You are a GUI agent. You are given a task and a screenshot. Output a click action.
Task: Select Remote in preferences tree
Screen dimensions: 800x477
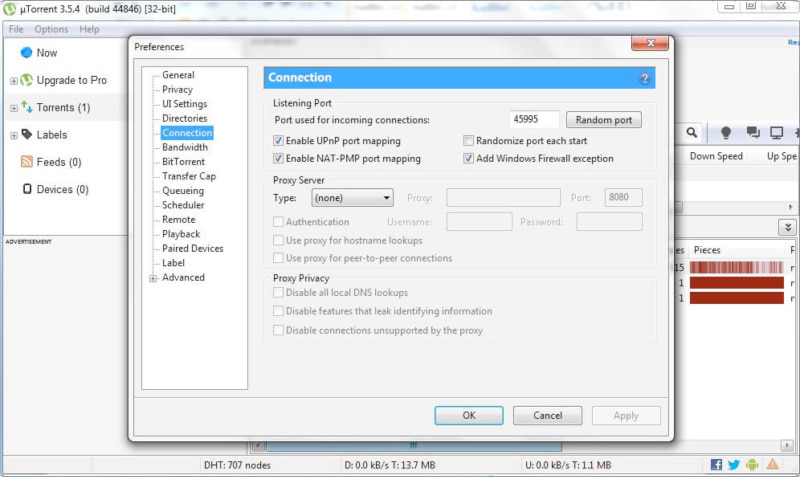[179, 219]
